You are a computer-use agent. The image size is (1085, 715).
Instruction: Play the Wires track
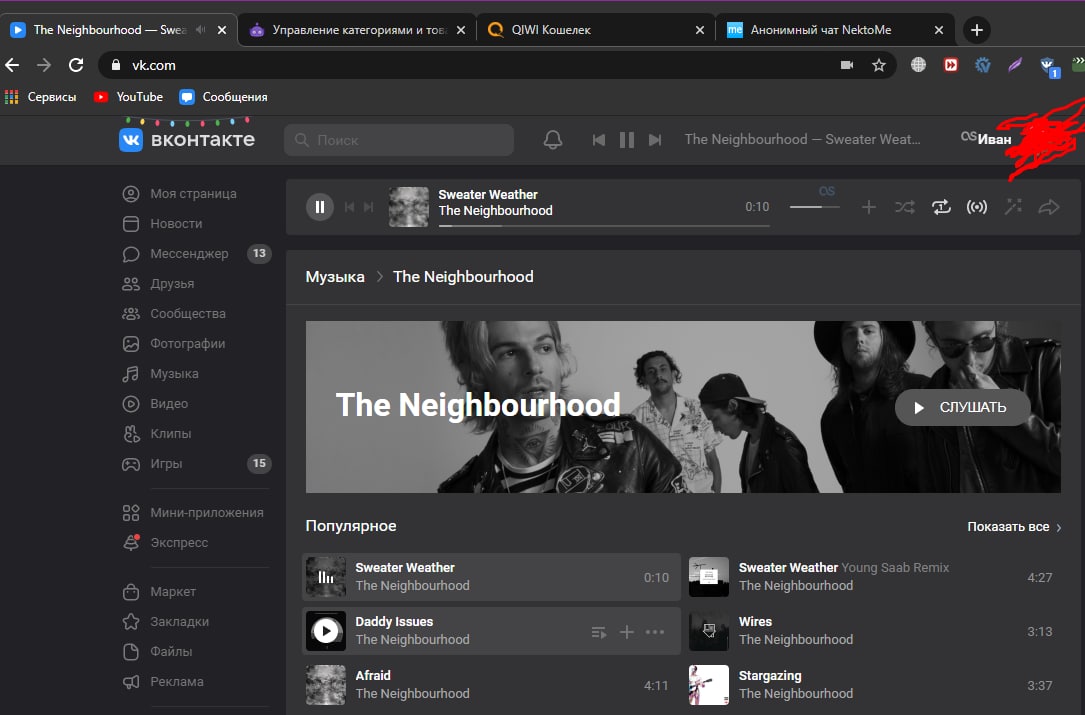pos(709,631)
